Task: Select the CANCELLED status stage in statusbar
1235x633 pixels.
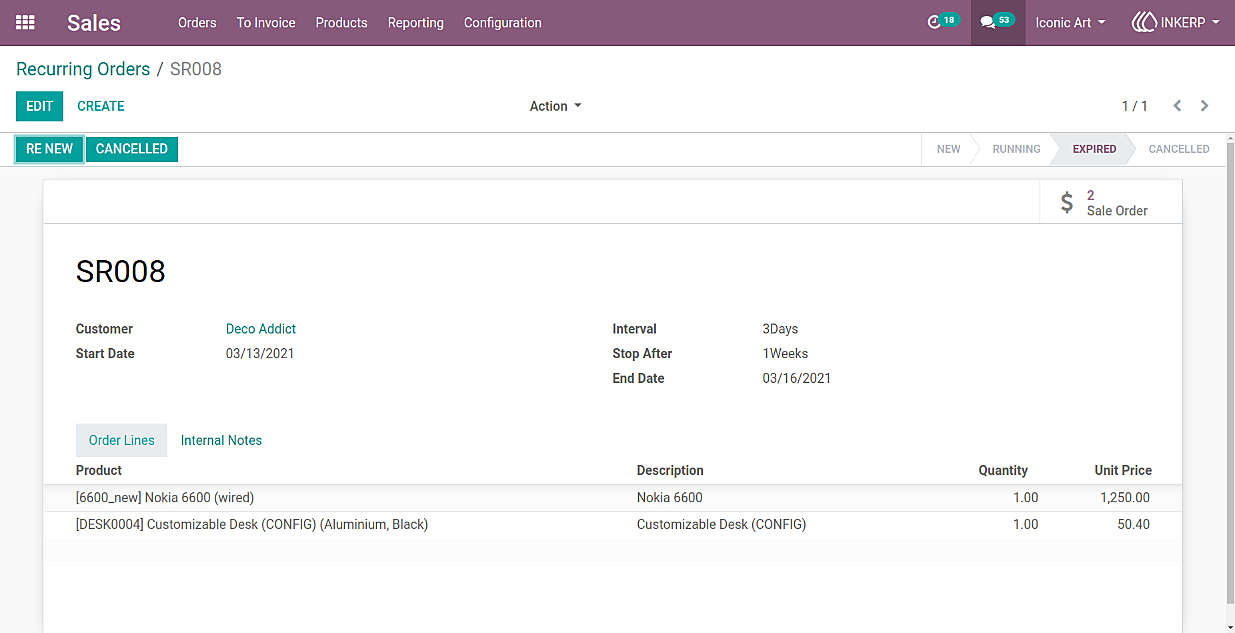Action: (1179, 149)
